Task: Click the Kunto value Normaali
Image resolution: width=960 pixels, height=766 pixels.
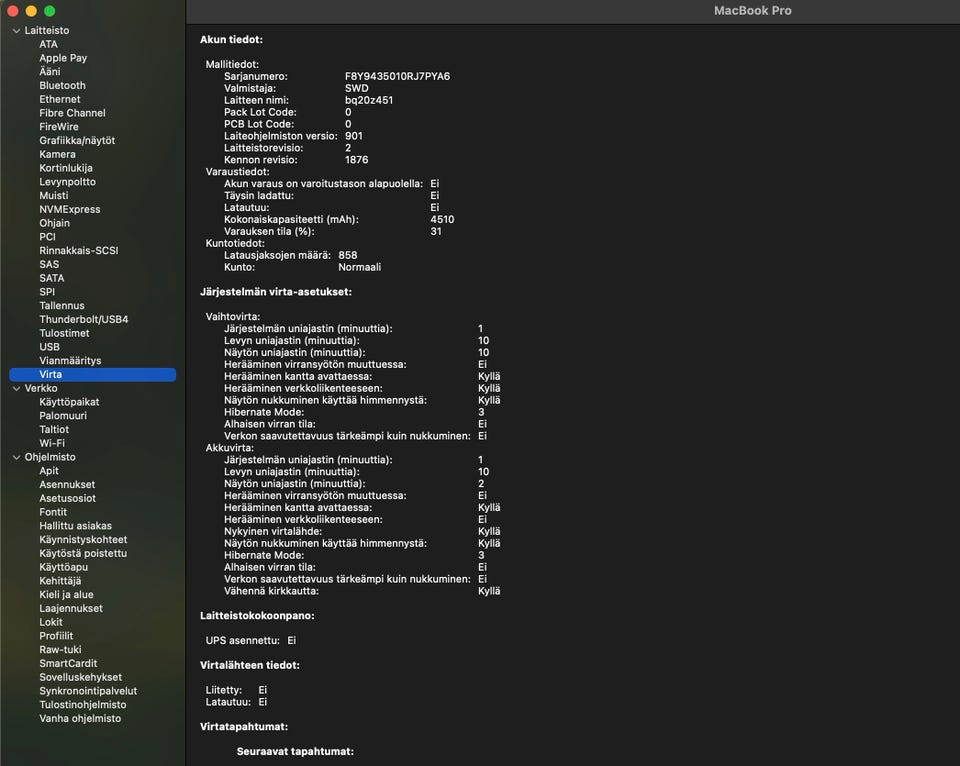Action: click(359, 268)
